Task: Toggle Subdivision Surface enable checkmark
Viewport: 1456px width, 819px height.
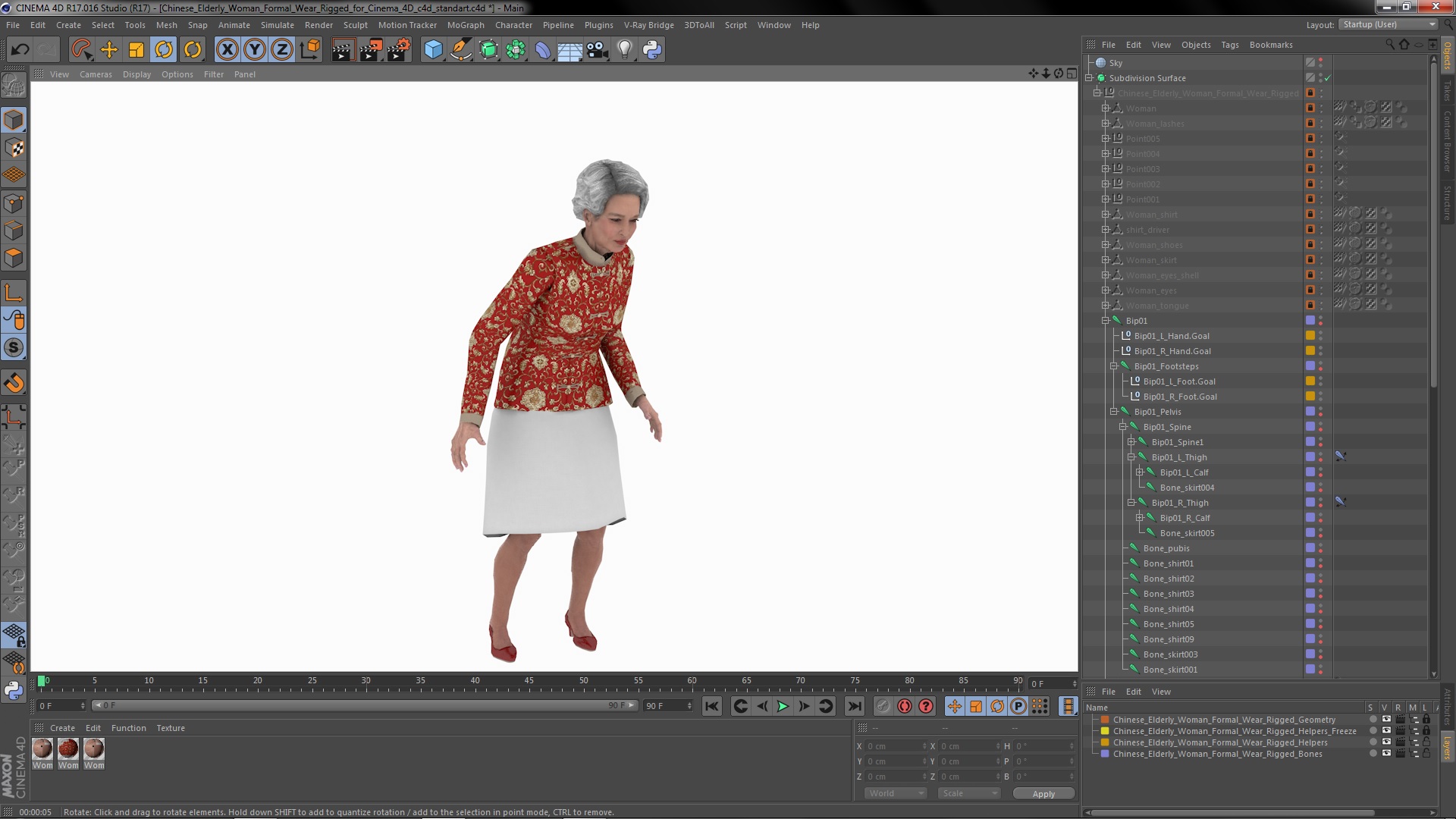Action: click(x=1328, y=78)
